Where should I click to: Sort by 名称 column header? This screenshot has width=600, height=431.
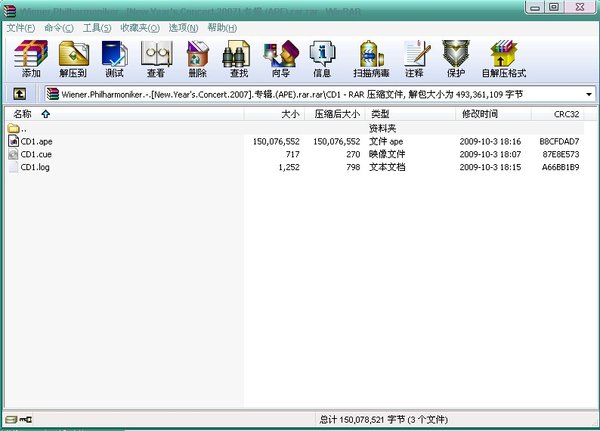point(124,114)
